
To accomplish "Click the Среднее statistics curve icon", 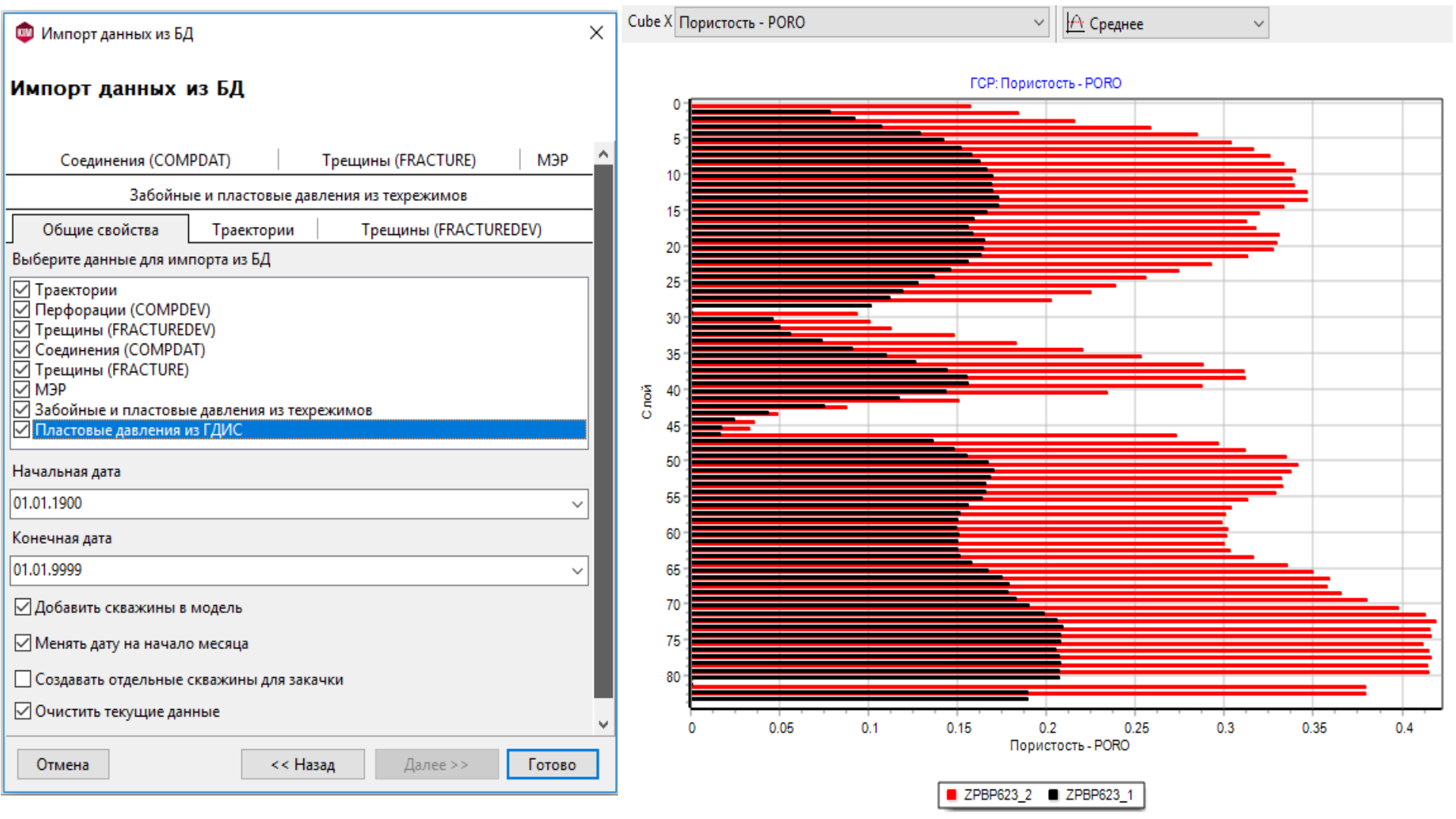I will [1075, 23].
